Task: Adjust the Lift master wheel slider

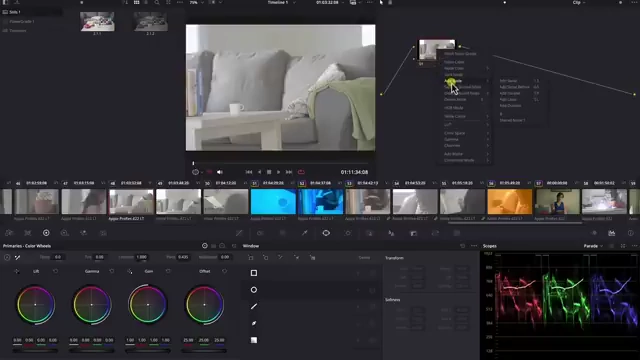Action: (35, 350)
